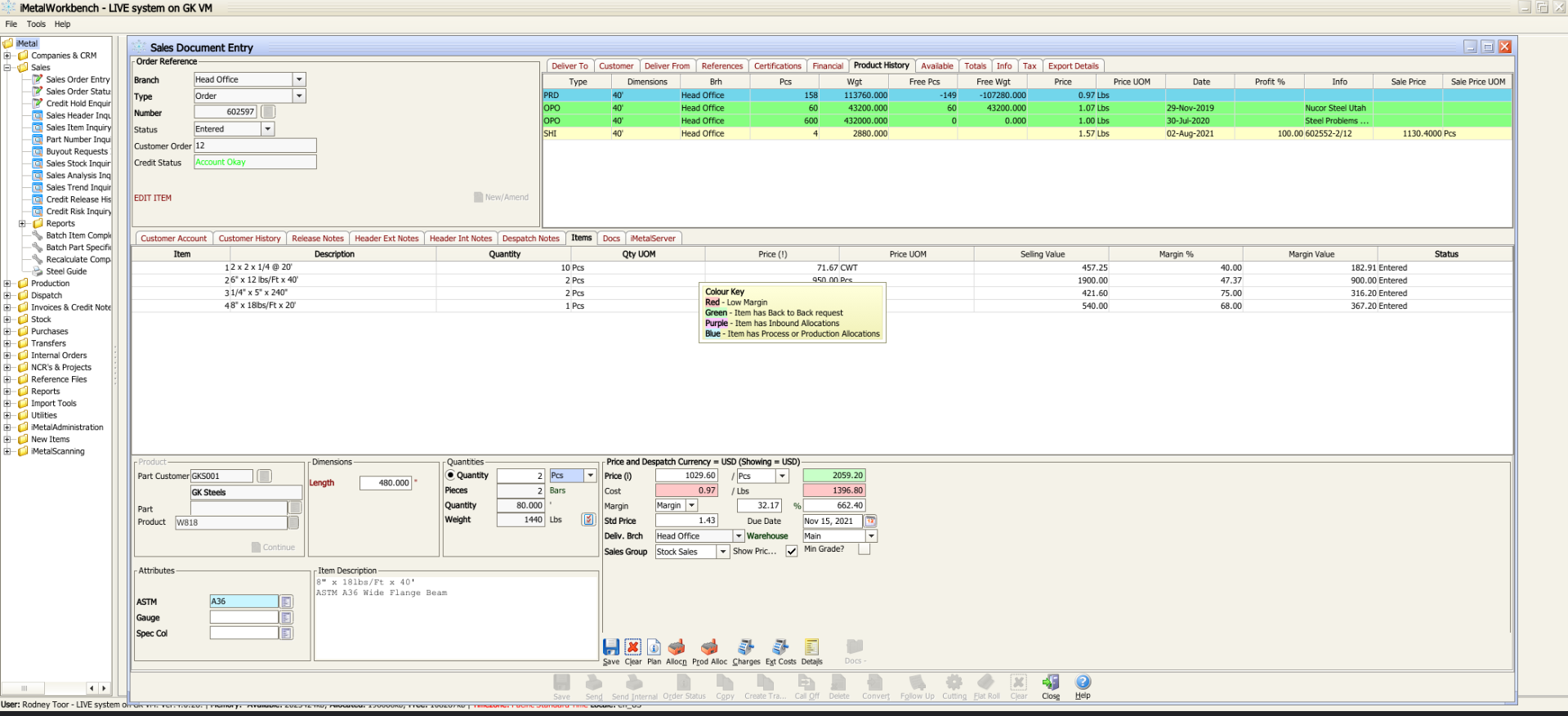The image size is (1568, 716).
Task: Switch to the Certifications tab
Action: 778,66
